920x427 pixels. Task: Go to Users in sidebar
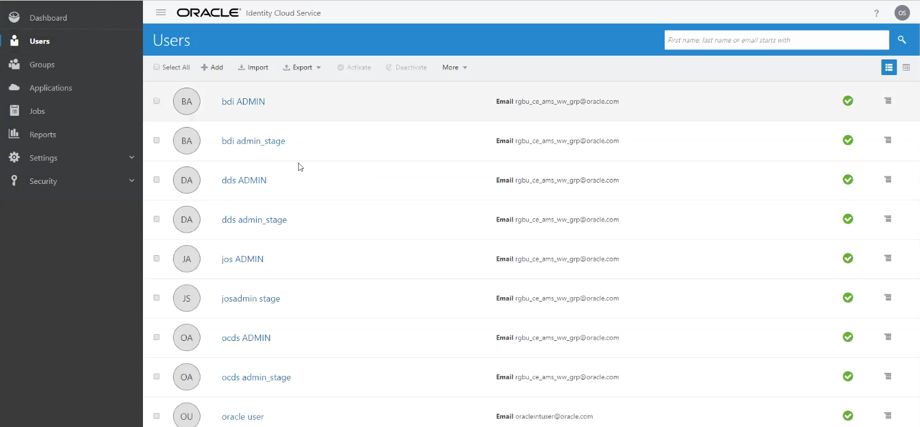pos(39,41)
